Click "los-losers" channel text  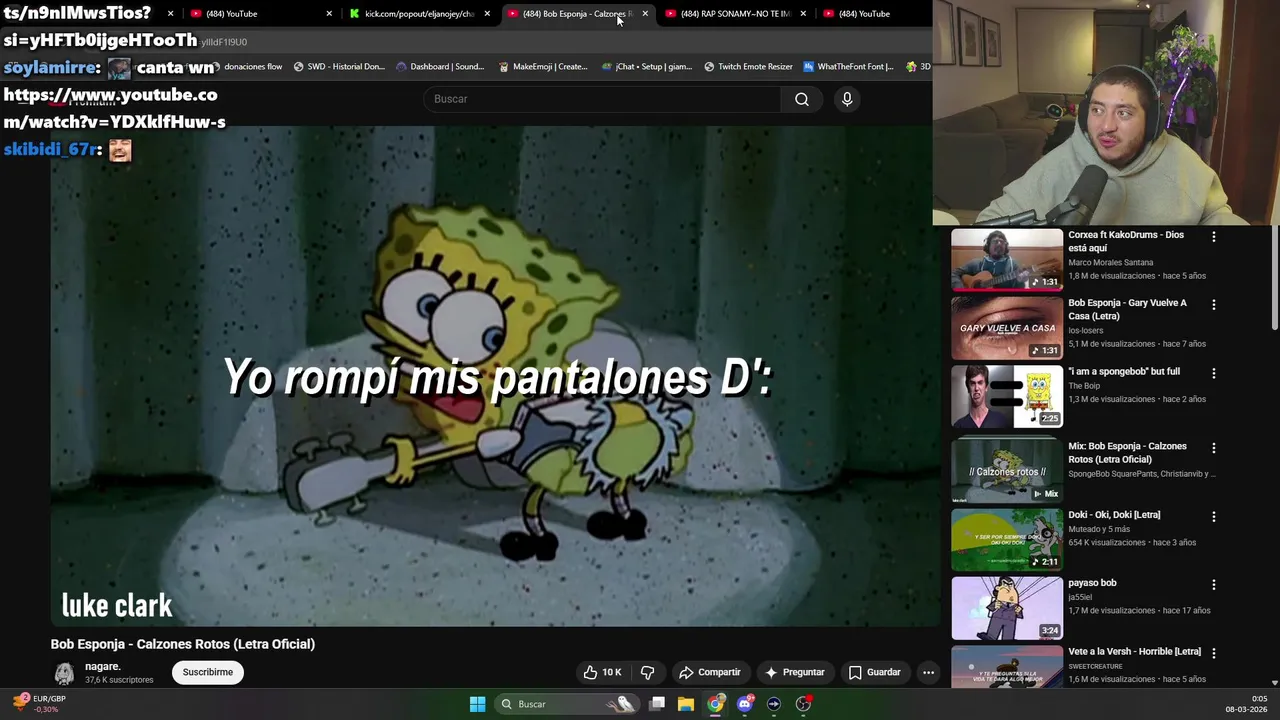[1086, 330]
